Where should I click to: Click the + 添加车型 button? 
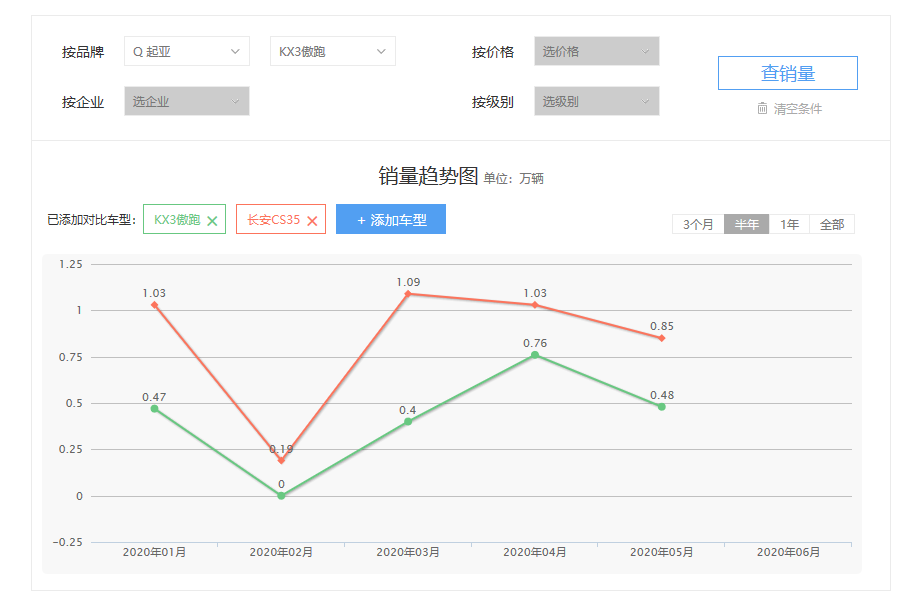[x=391, y=220]
